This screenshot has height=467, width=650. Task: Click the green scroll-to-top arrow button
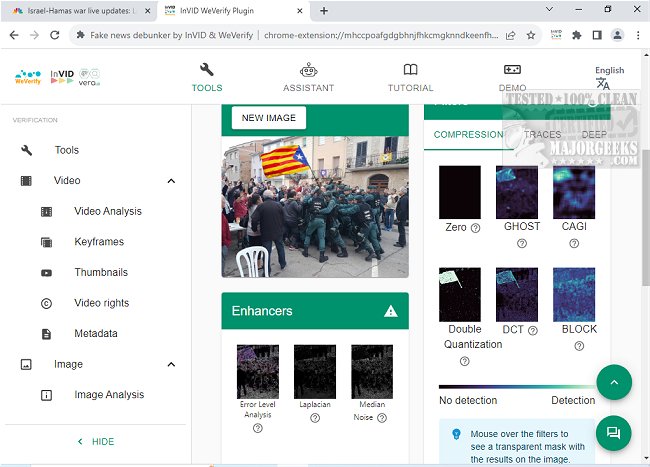tap(614, 382)
